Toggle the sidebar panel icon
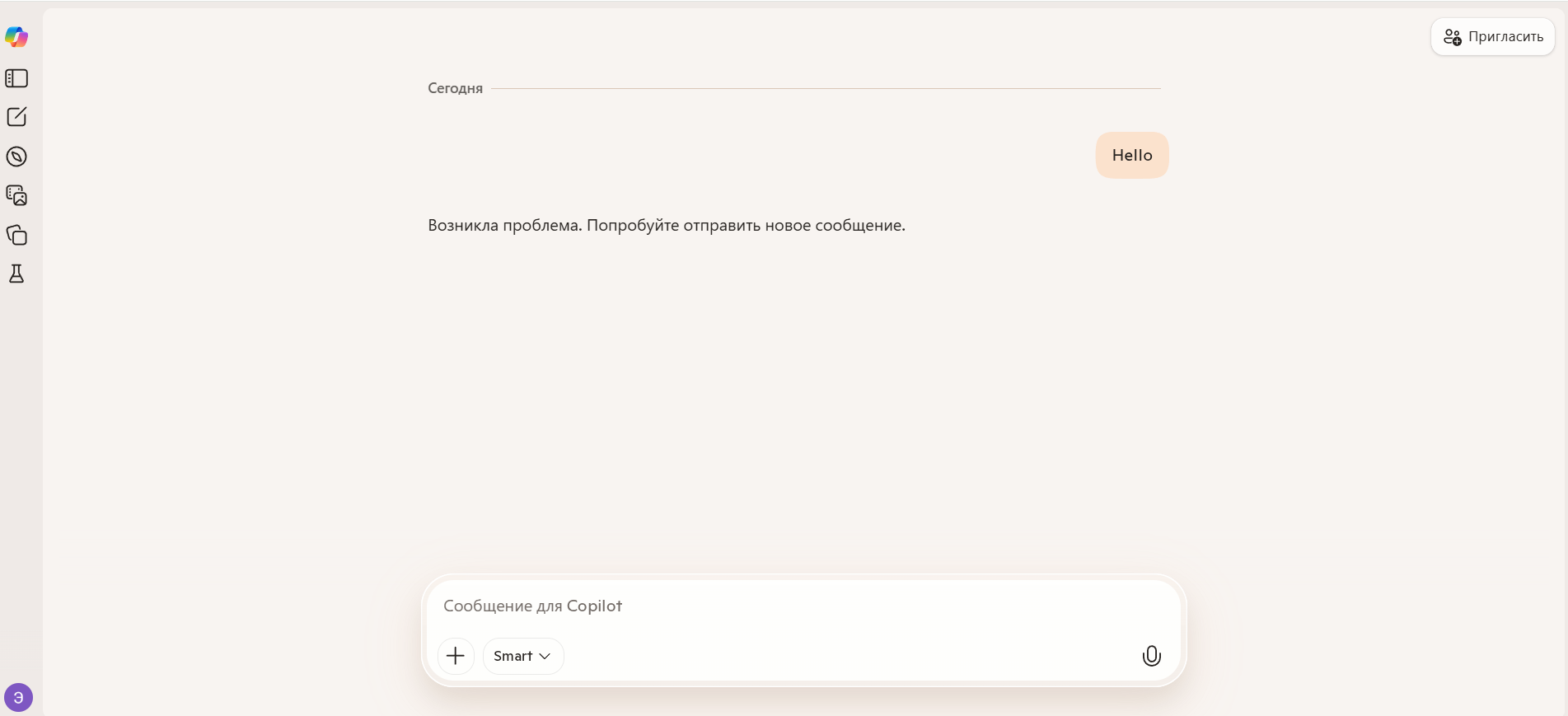1568x716 pixels. [x=16, y=78]
